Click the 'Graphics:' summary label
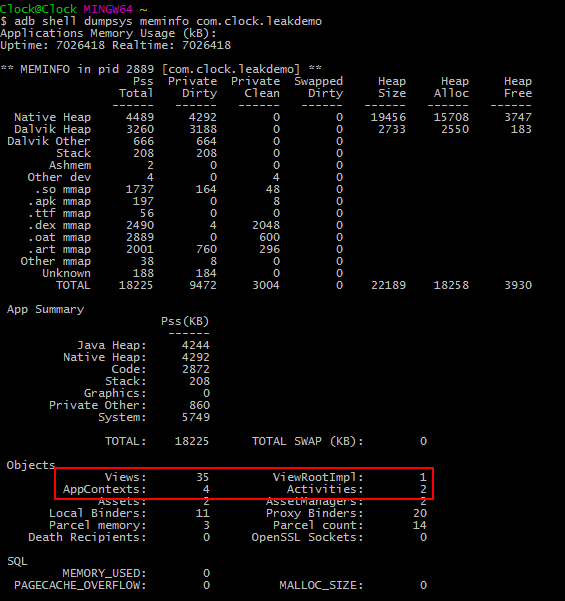Screen dimensions: 565x601 [115, 393]
